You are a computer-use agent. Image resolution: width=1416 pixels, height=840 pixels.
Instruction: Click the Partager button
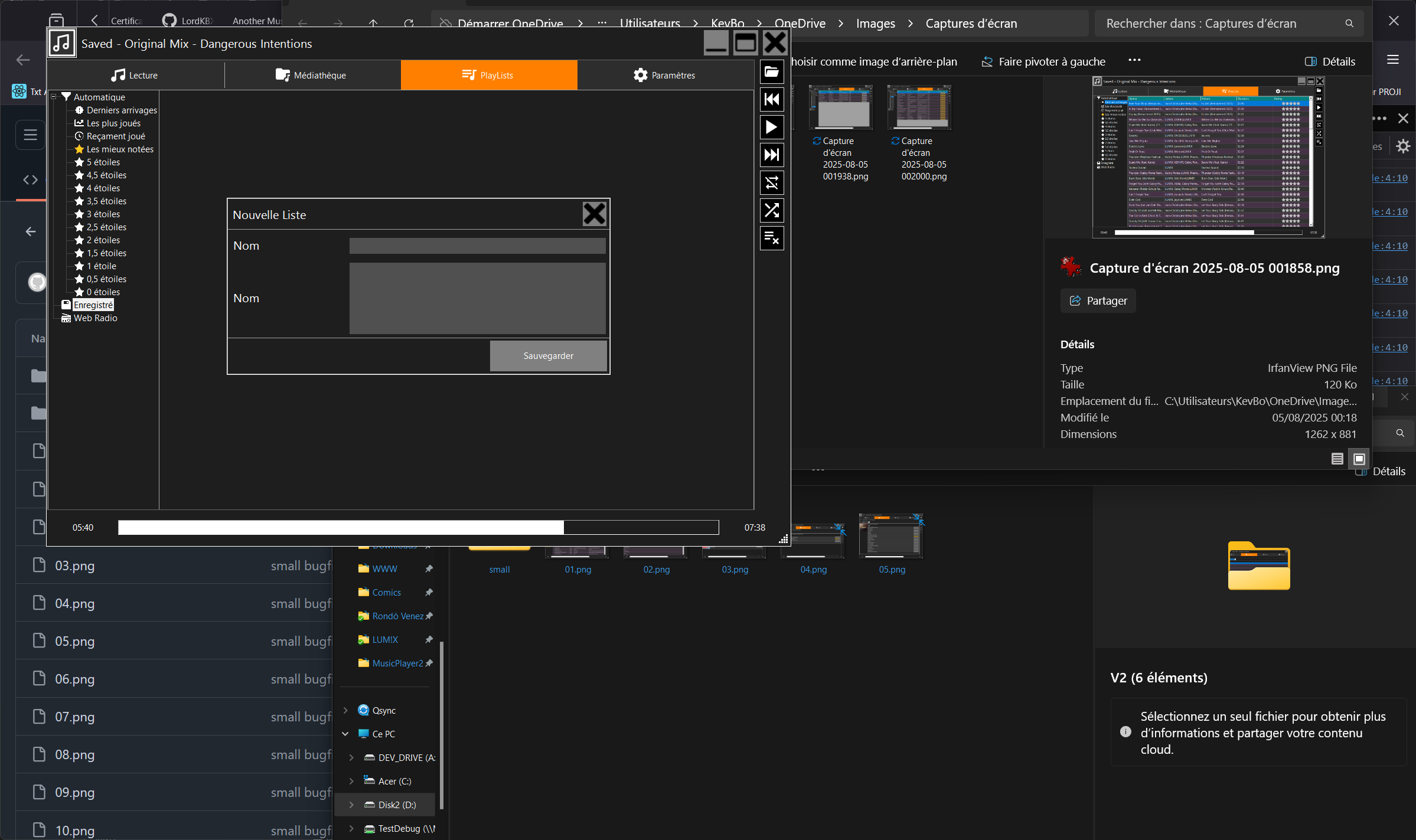pos(1098,300)
